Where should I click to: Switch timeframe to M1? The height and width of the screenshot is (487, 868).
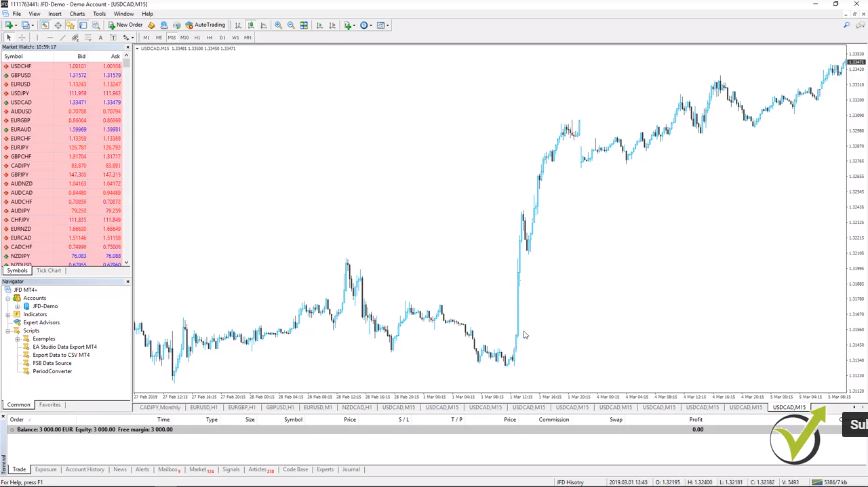tap(146, 38)
